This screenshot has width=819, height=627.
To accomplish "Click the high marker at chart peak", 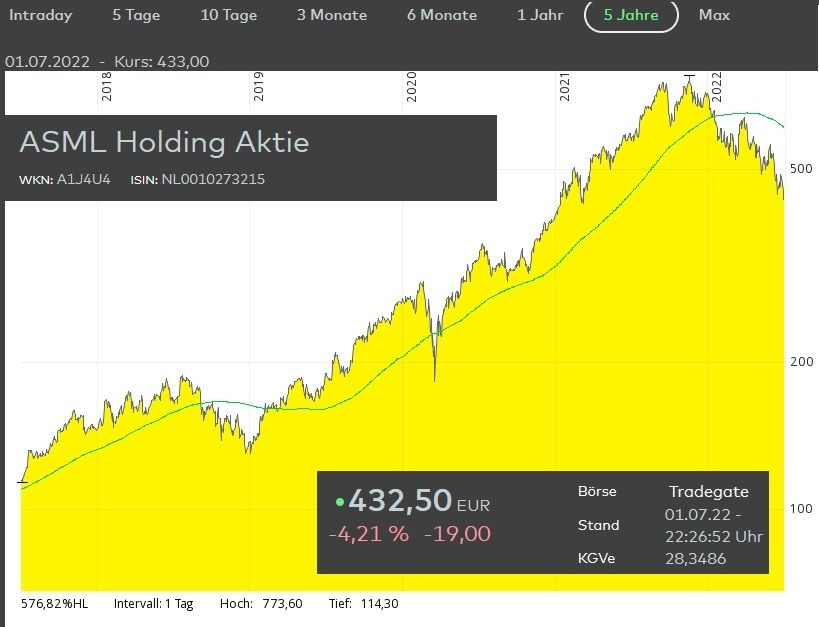I will point(688,75).
